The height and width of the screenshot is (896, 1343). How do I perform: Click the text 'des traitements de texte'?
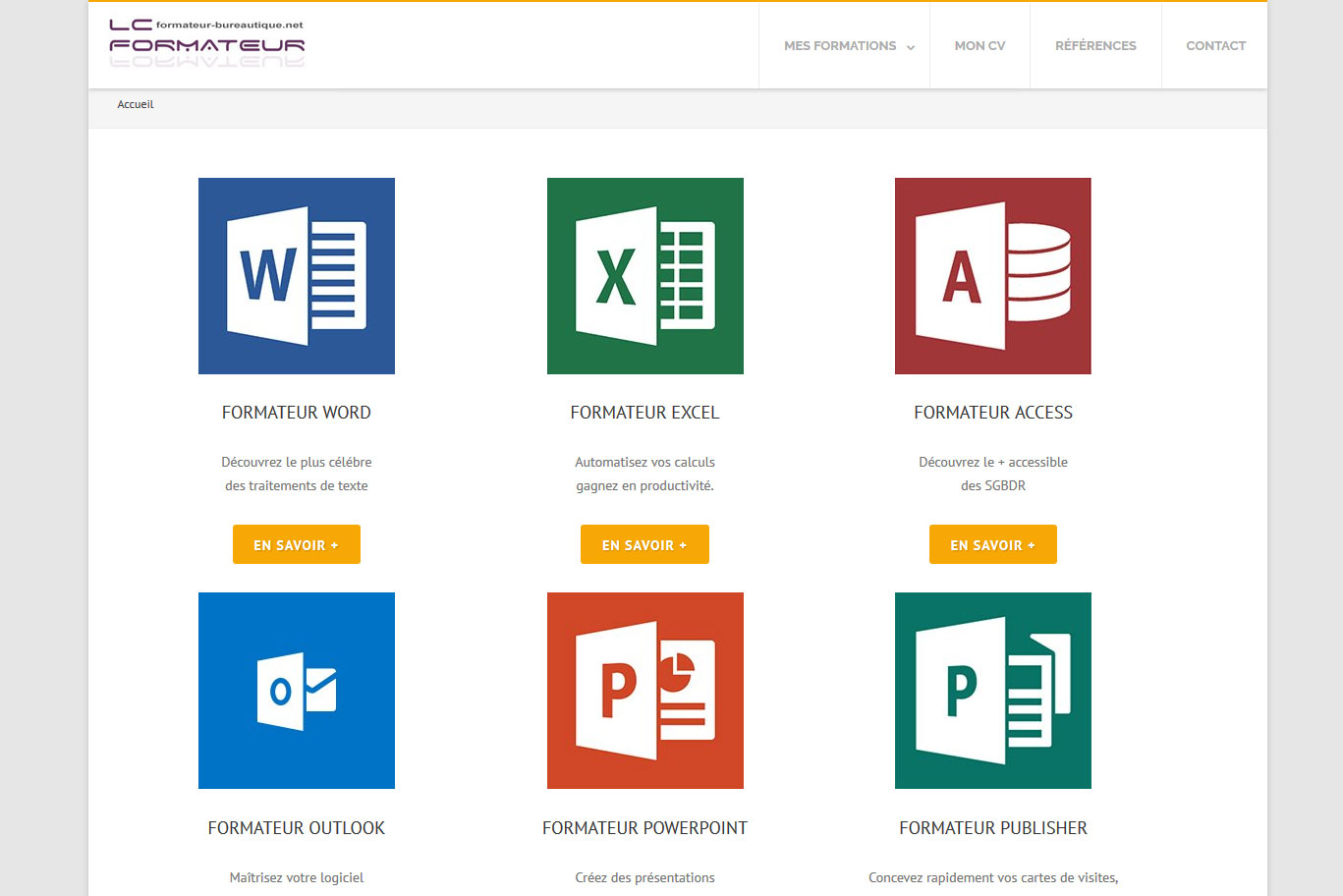[297, 485]
